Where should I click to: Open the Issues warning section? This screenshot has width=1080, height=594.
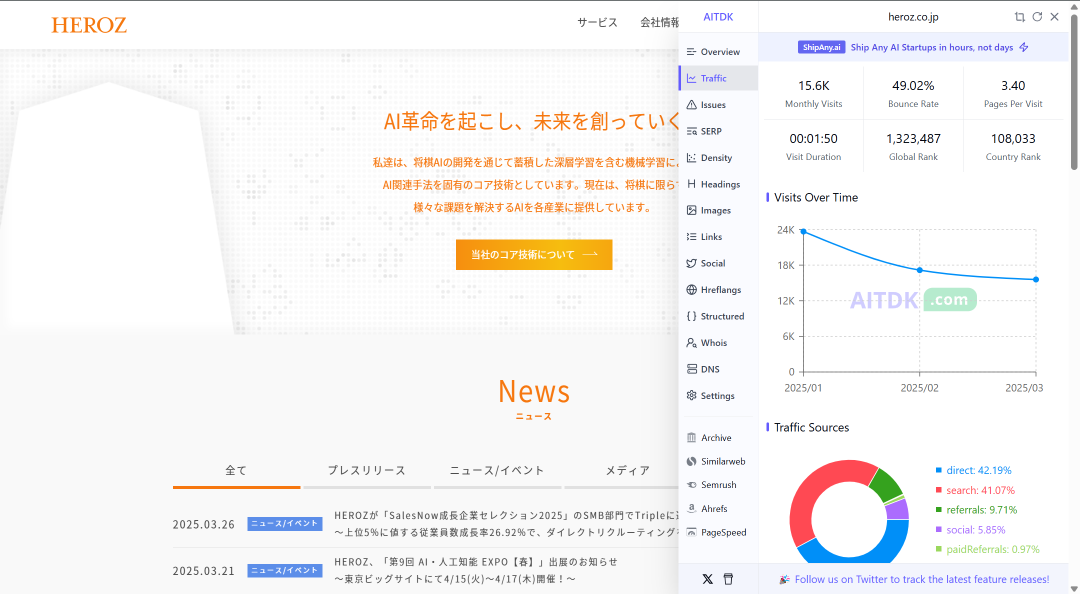click(718, 105)
